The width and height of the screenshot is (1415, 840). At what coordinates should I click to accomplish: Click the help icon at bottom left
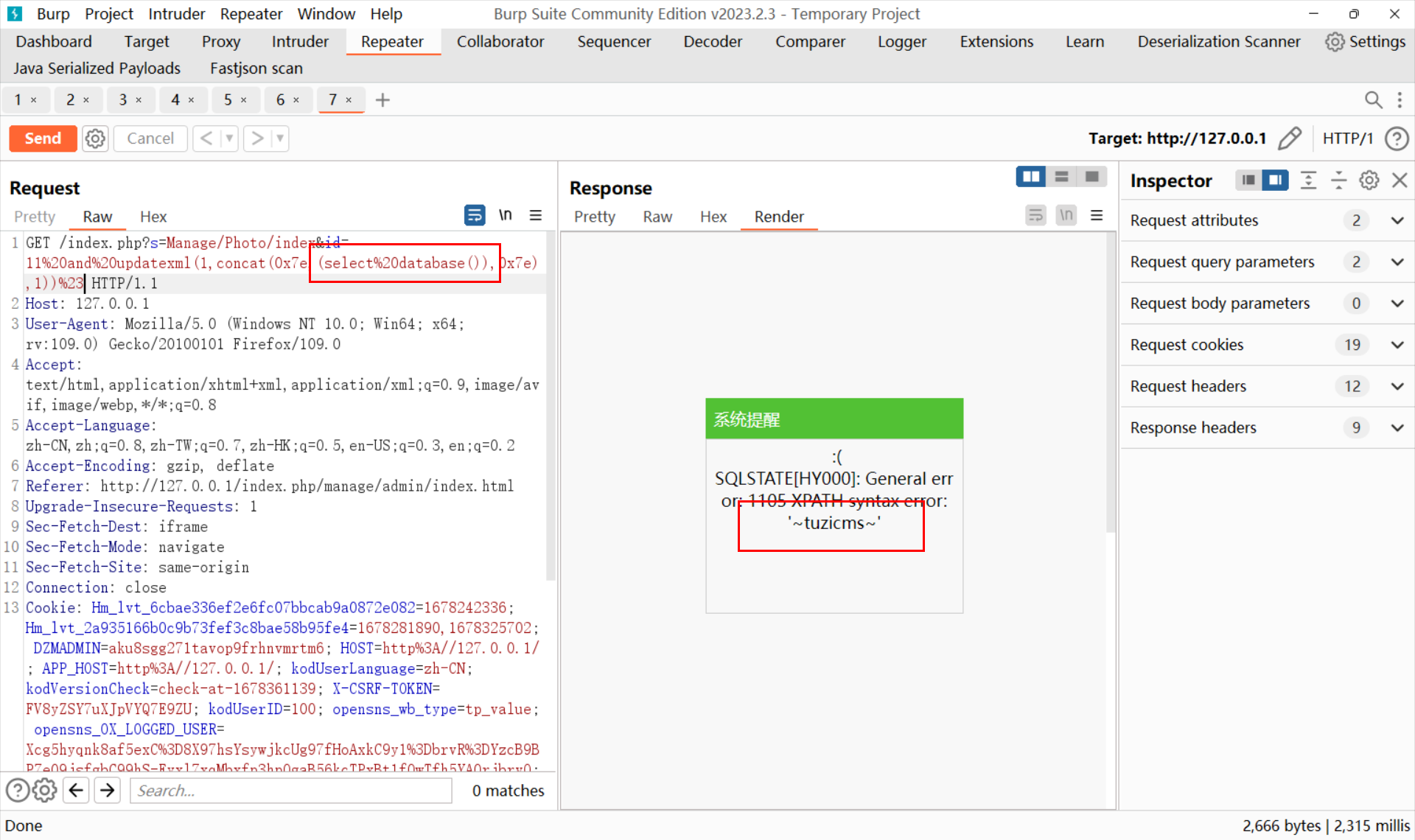click(x=17, y=790)
